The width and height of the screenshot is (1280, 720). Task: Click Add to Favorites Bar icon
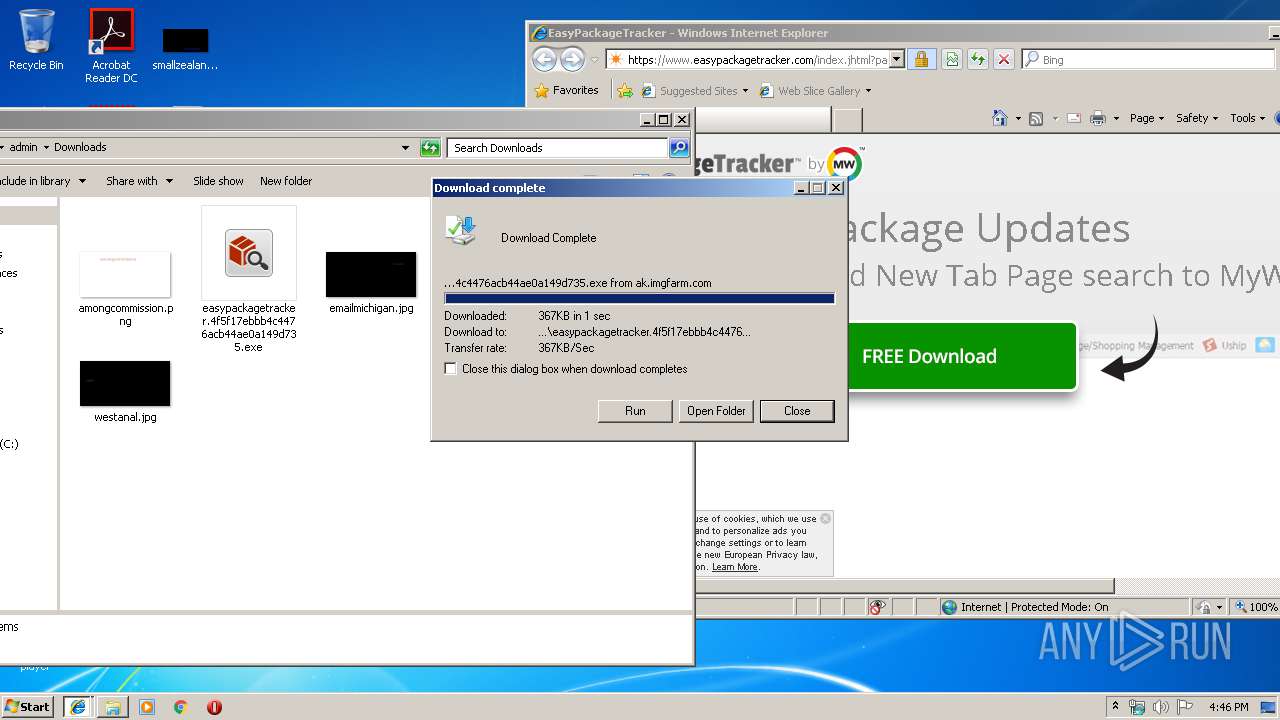[625, 91]
